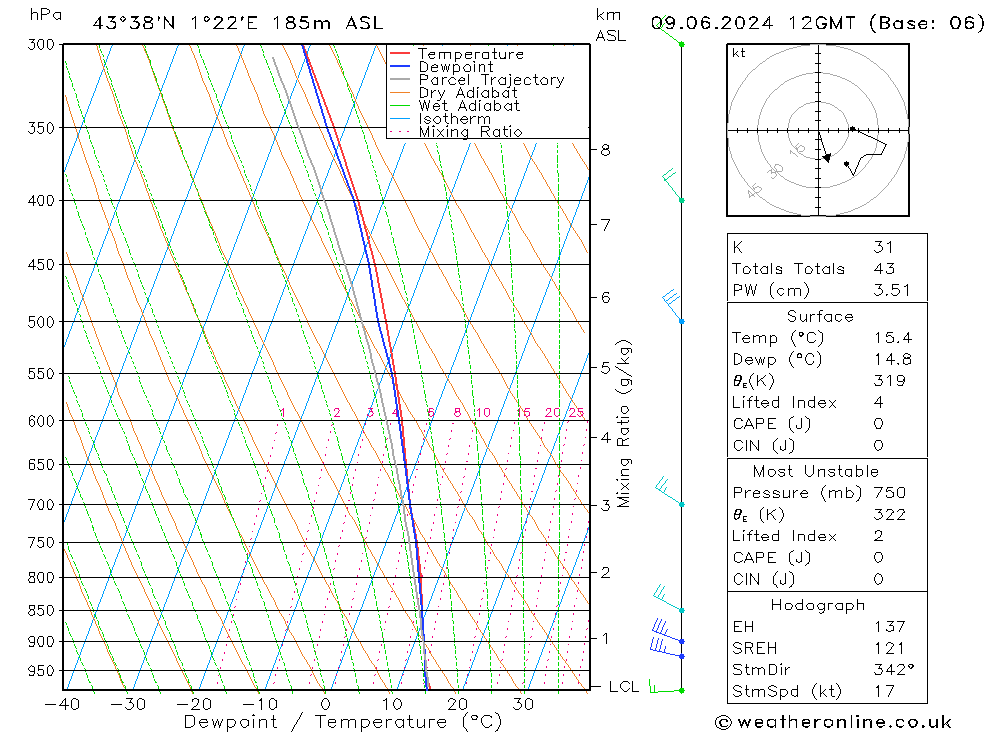Click the Surface Dewp value 14.8

pyautogui.click(x=893, y=359)
